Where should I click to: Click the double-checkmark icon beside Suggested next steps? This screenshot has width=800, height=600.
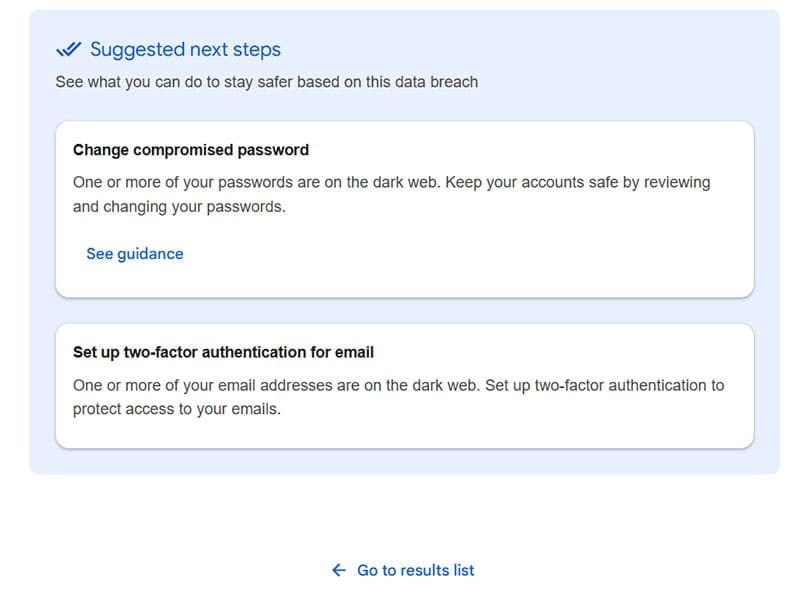pos(69,49)
